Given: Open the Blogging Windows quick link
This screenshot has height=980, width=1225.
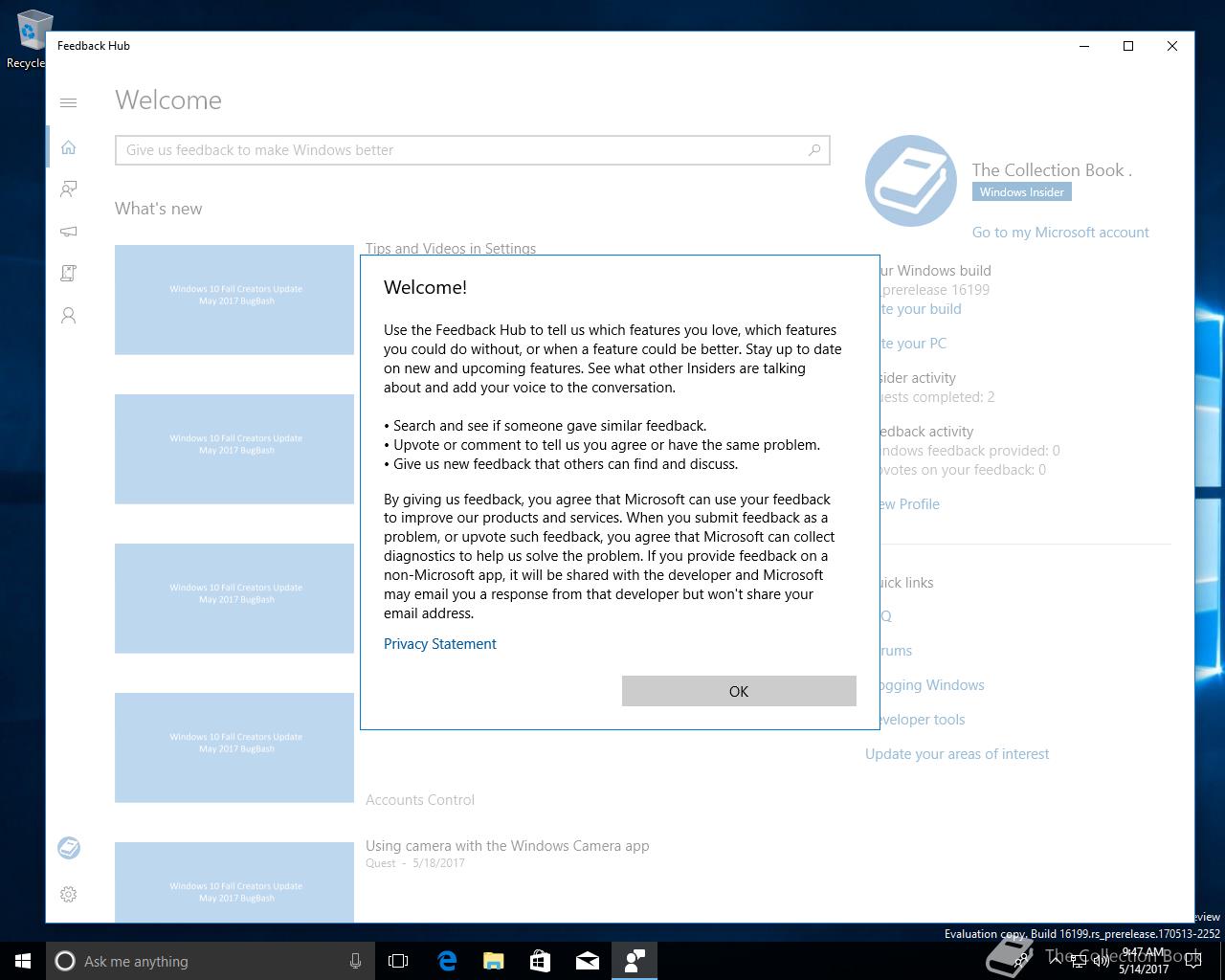Looking at the screenshot, I should pyautogui.click(x=932, y=685).
